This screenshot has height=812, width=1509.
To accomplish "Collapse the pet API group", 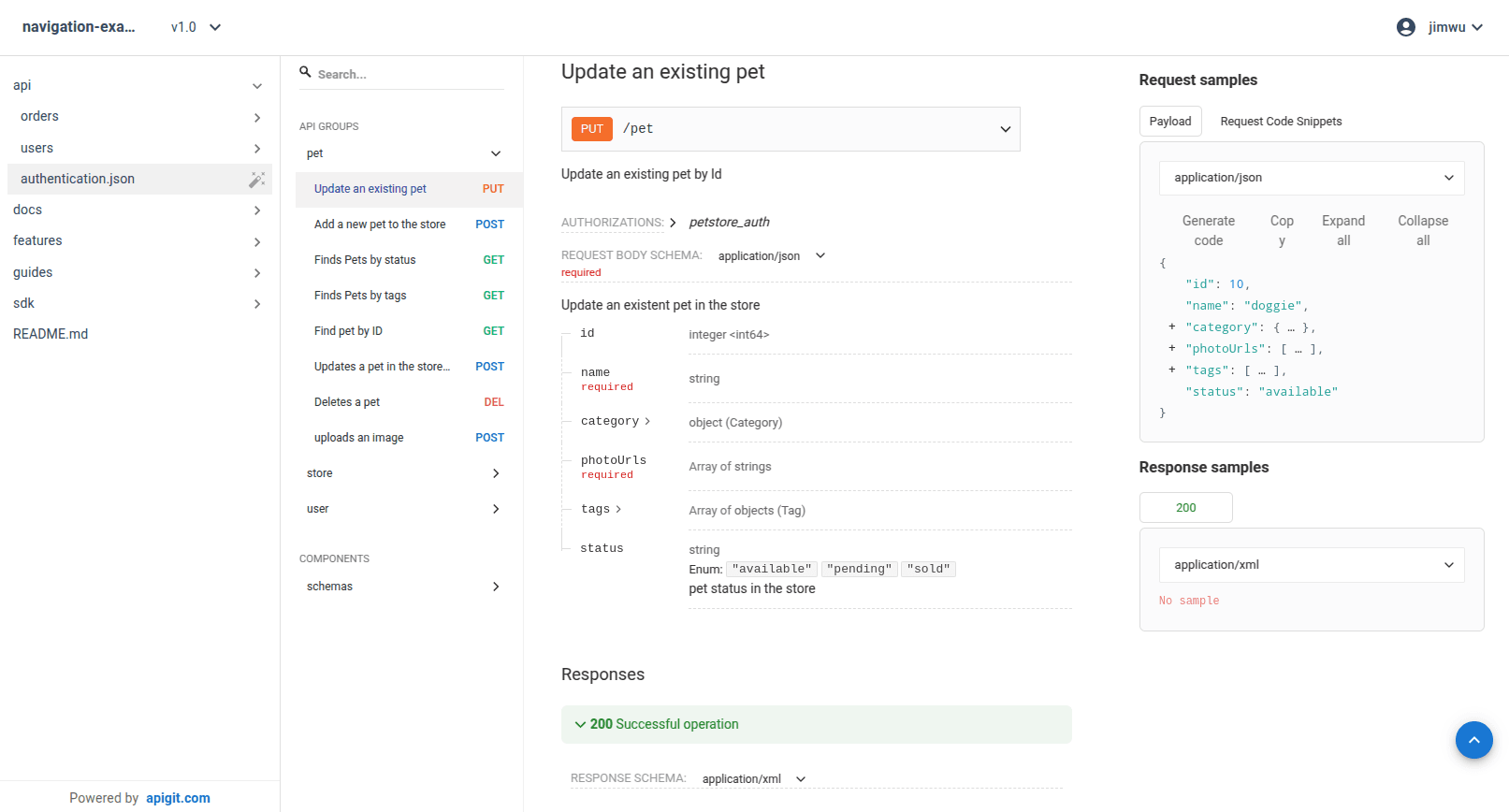I will pos(496,153).
